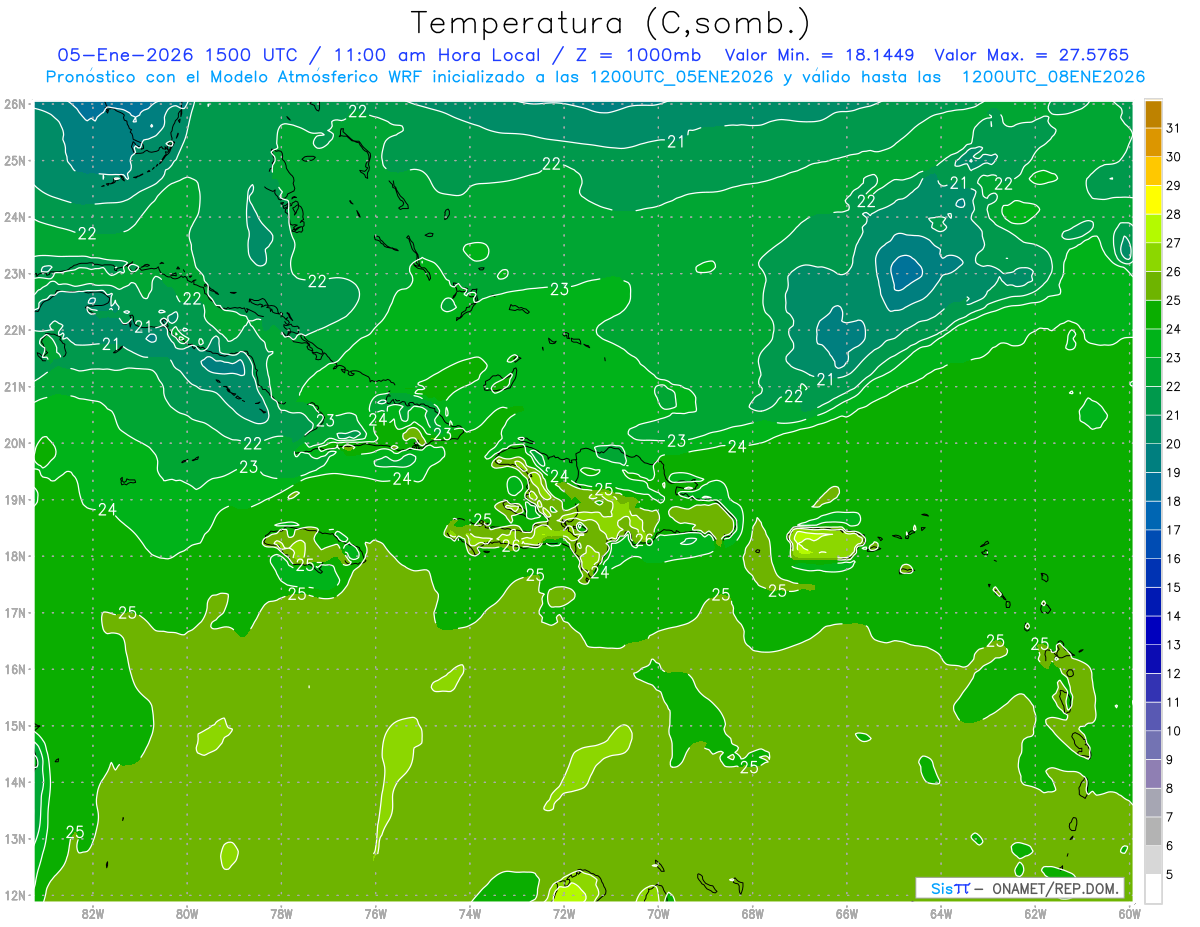Click the '14N' latitude axis label
The height and width of the screenshot is (927, 1200).
click(15, 782)
